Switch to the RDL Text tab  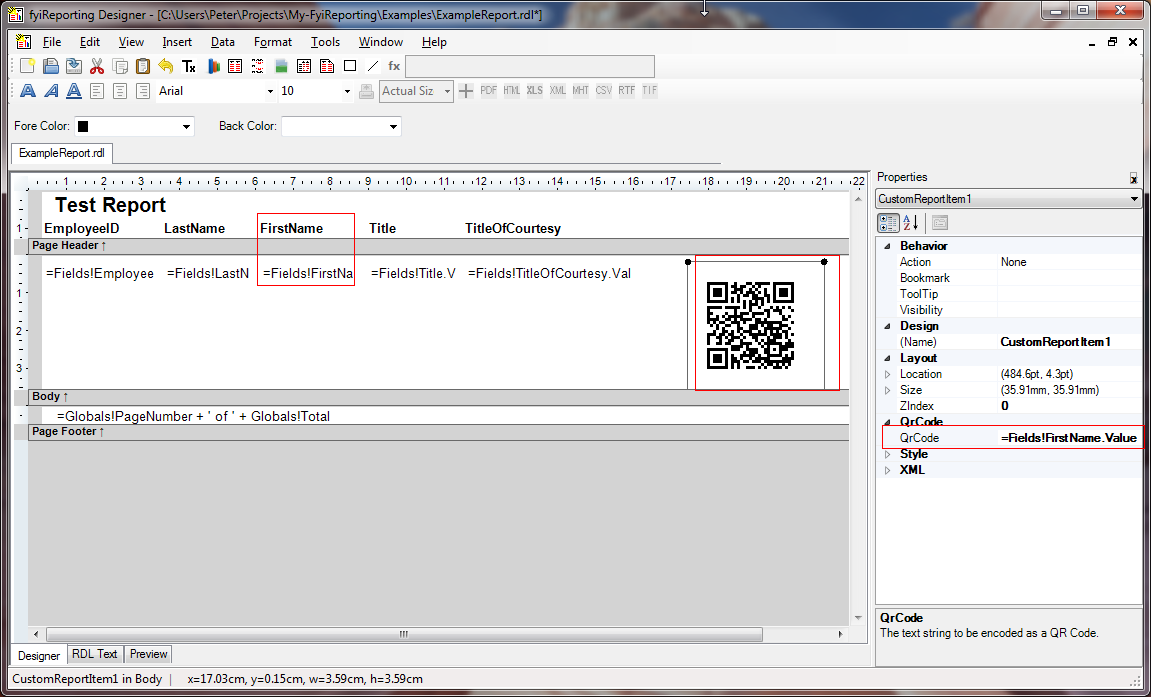point(95,654)
